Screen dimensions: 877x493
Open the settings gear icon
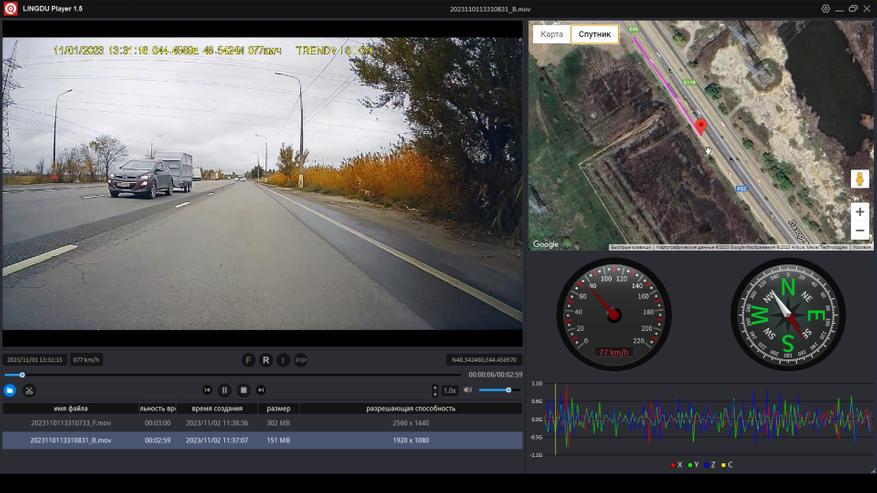tap(826, 8)
